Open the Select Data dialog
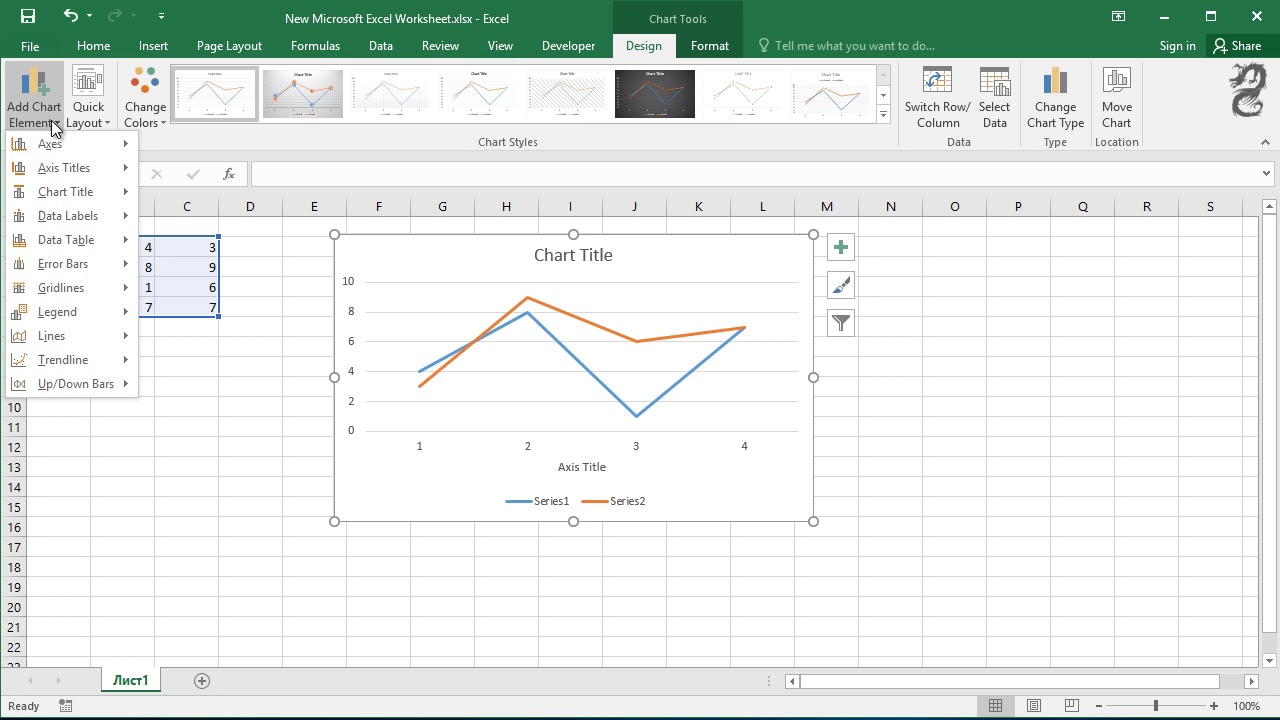The width and height of the screenshot is (1280, 720). point(994,98)
